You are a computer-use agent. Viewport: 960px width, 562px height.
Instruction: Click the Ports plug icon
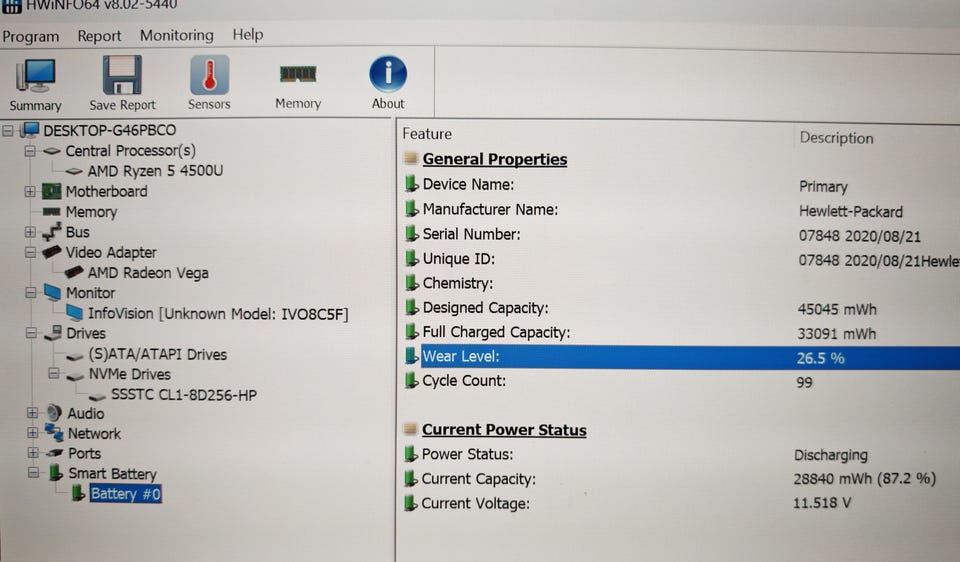[x=55, y=452]
